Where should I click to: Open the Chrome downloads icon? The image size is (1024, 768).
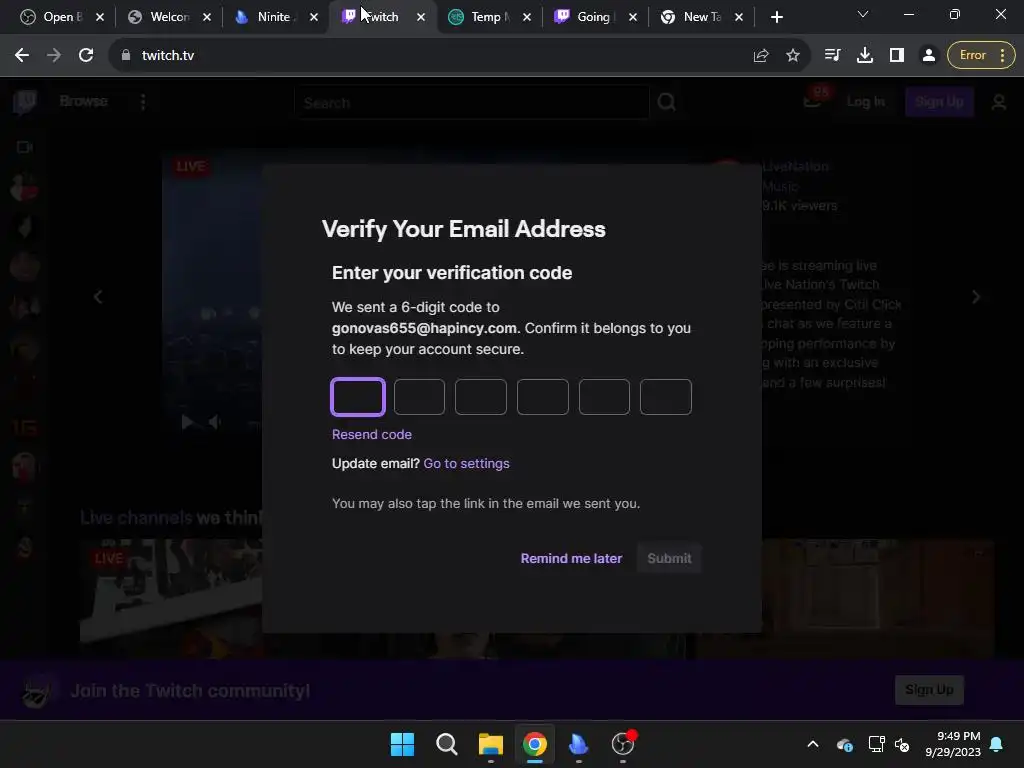865,56
